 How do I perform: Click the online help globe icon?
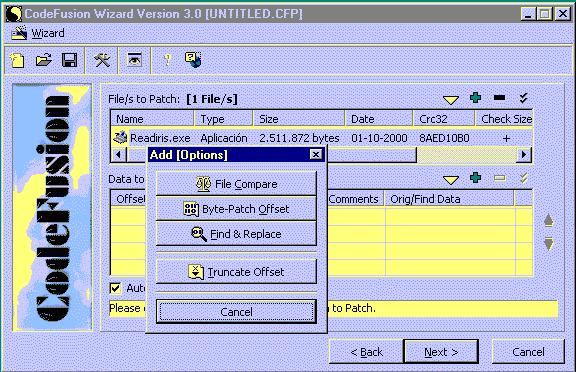tap(193, 60)
